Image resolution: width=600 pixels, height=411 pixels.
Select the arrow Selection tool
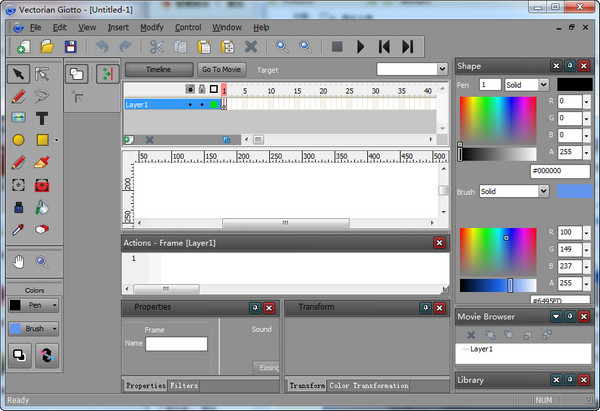18,74
